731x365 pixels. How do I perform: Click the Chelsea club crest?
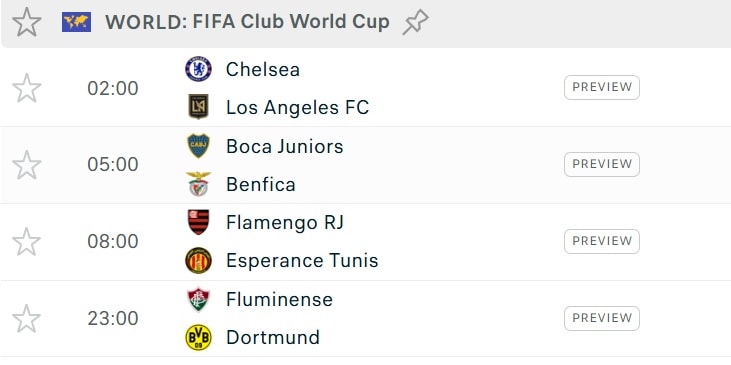click(x=198, y=69)
